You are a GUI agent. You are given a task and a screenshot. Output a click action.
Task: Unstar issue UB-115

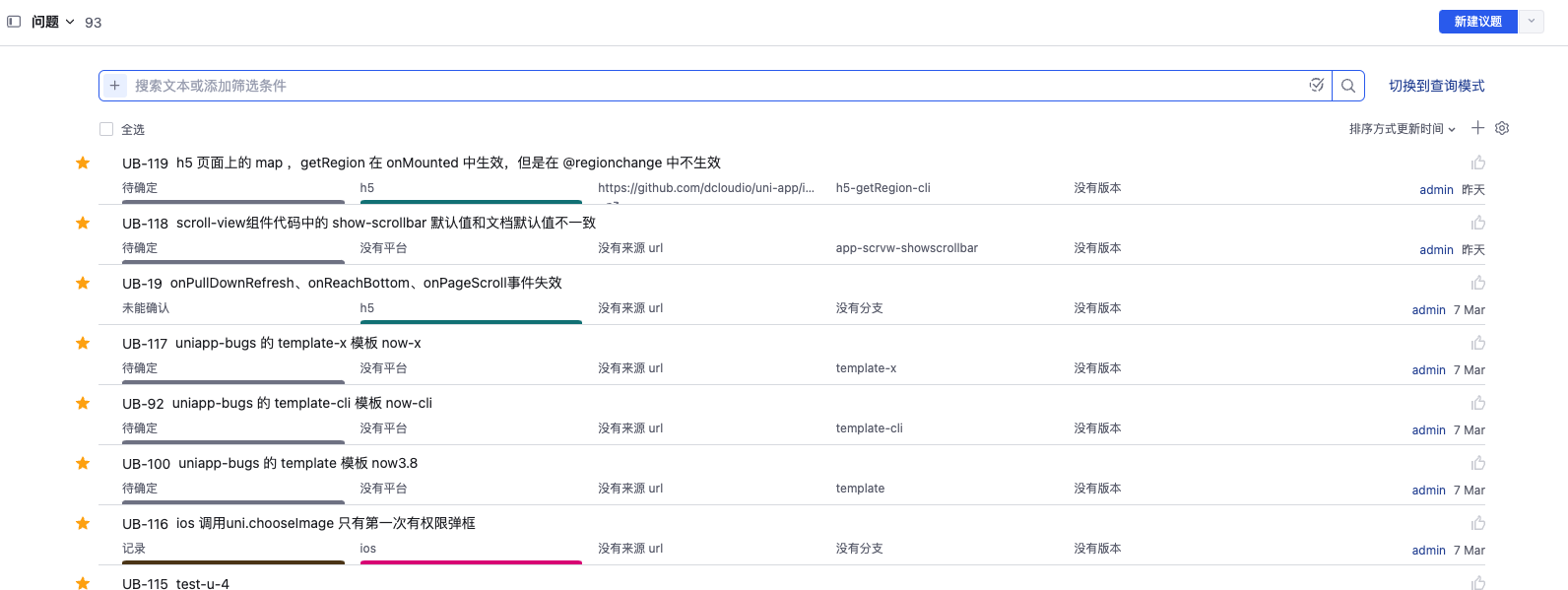point(83,583)
